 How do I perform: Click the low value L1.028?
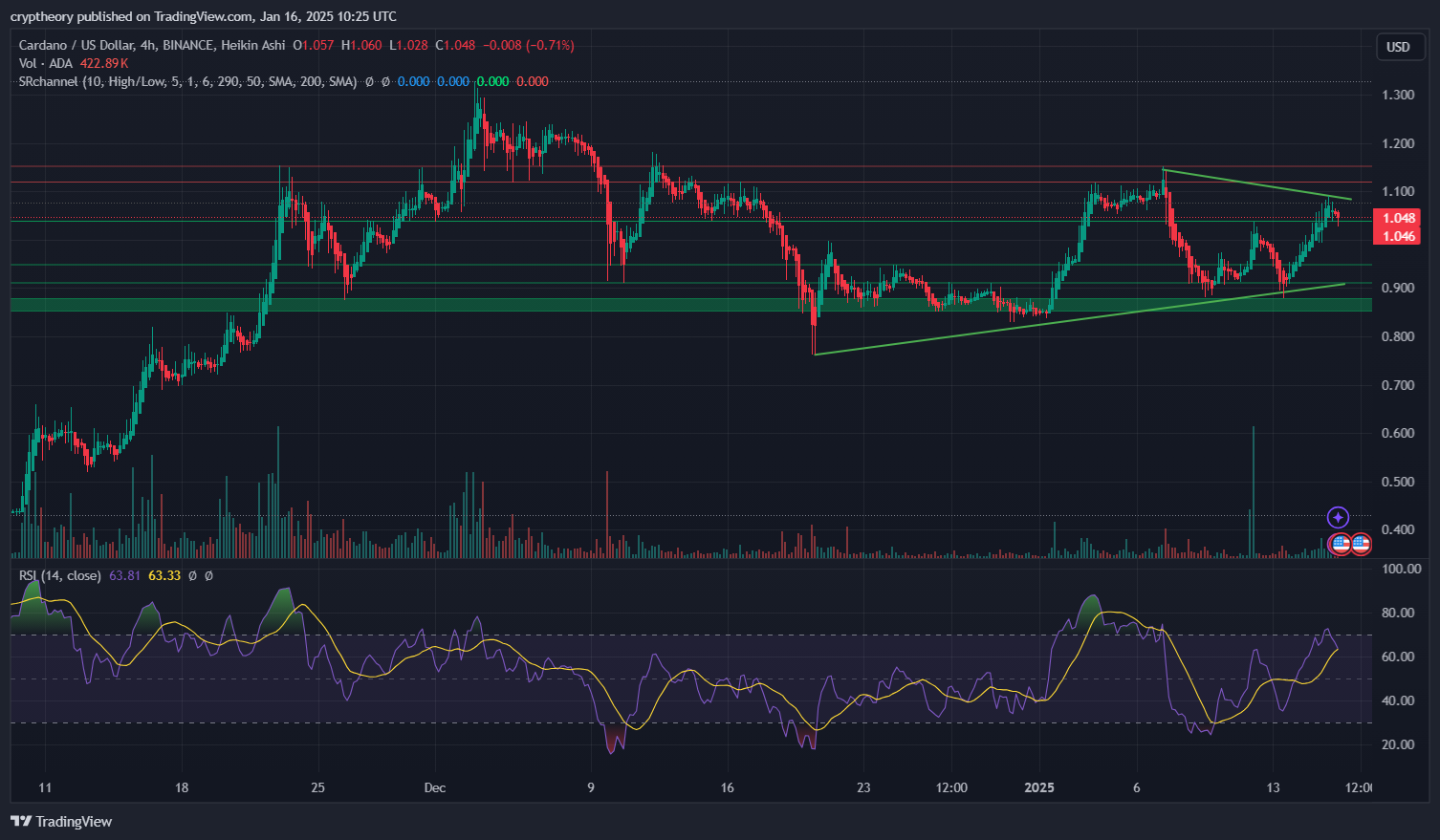408,45
